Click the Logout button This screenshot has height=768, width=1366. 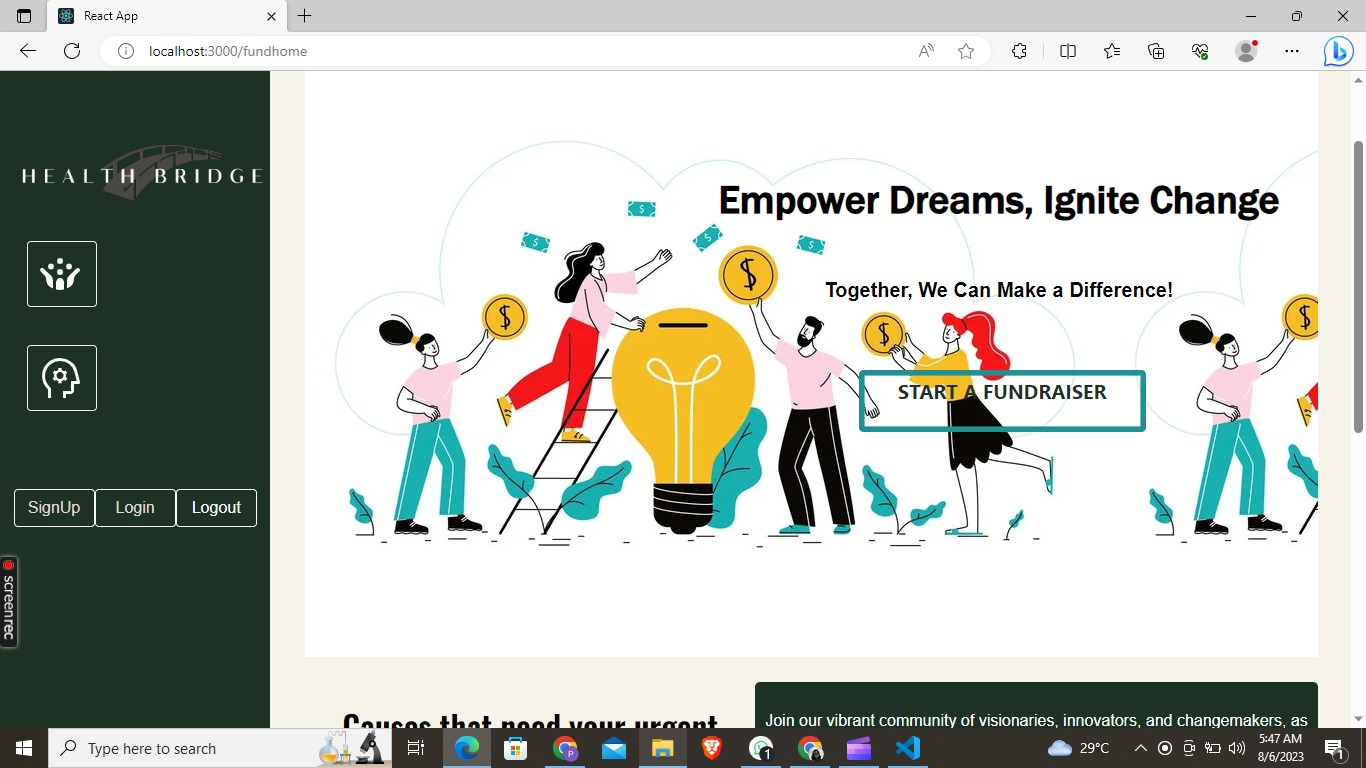click(x=216, y=508)
